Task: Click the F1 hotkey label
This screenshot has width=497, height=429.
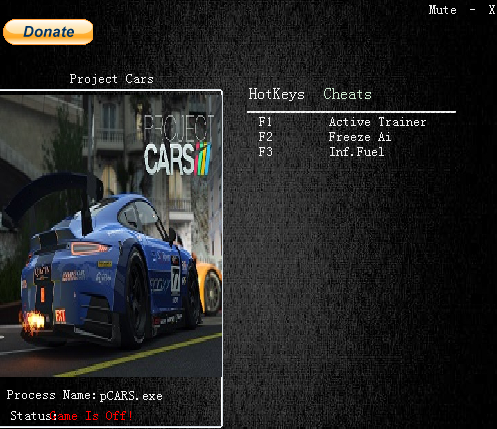Action: pyautogui.click(x=265, y=122)
